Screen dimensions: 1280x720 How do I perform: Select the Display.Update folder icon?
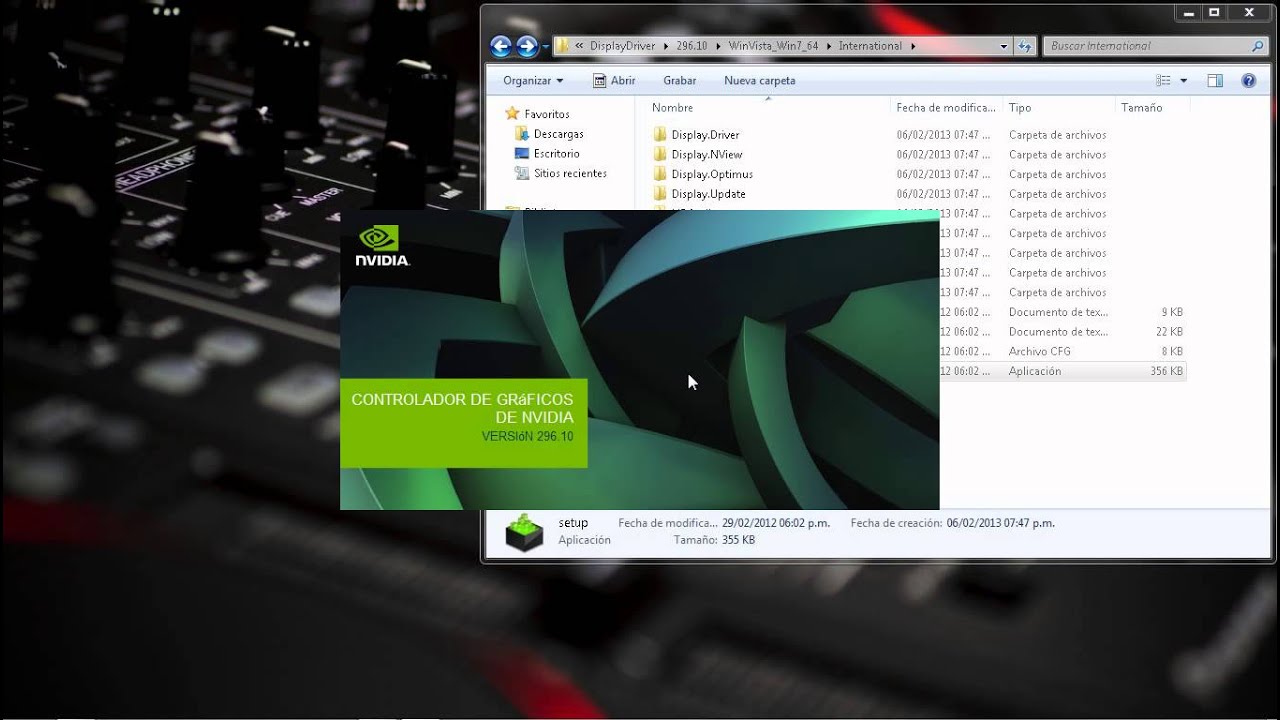[x=660, y=194]
